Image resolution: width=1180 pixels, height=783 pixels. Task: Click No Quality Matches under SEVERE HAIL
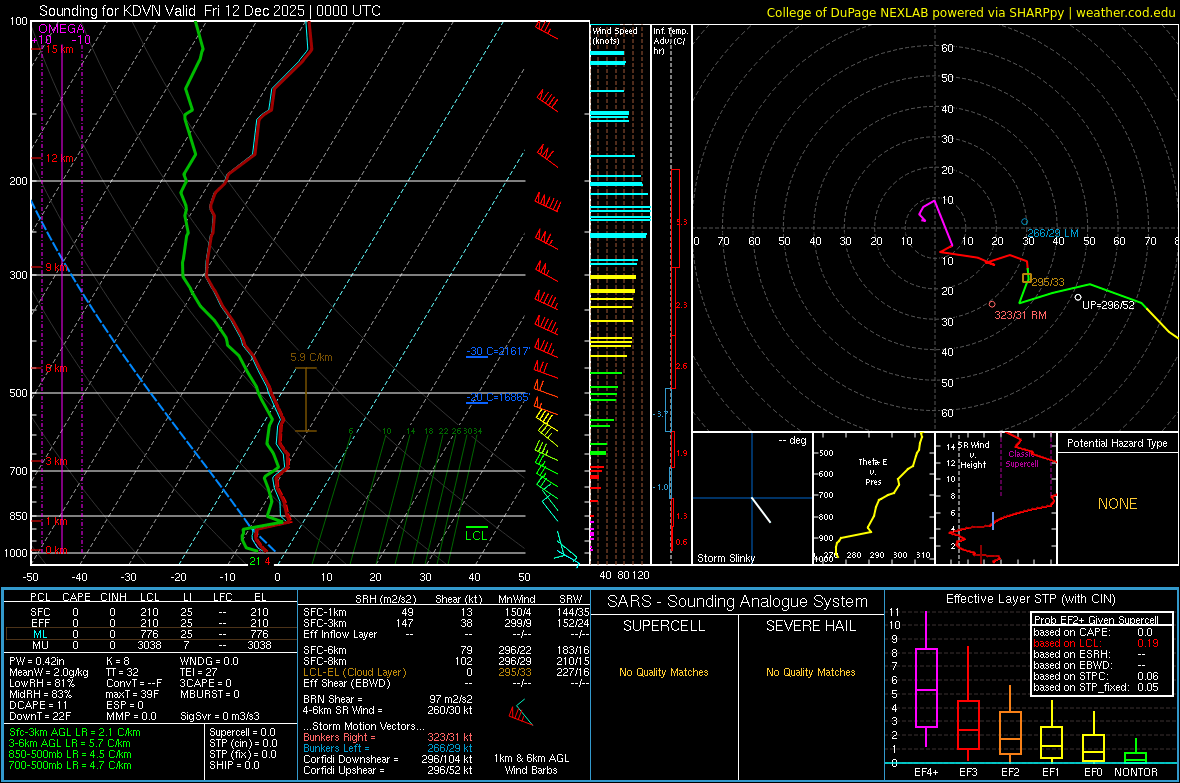coord(810,672)
